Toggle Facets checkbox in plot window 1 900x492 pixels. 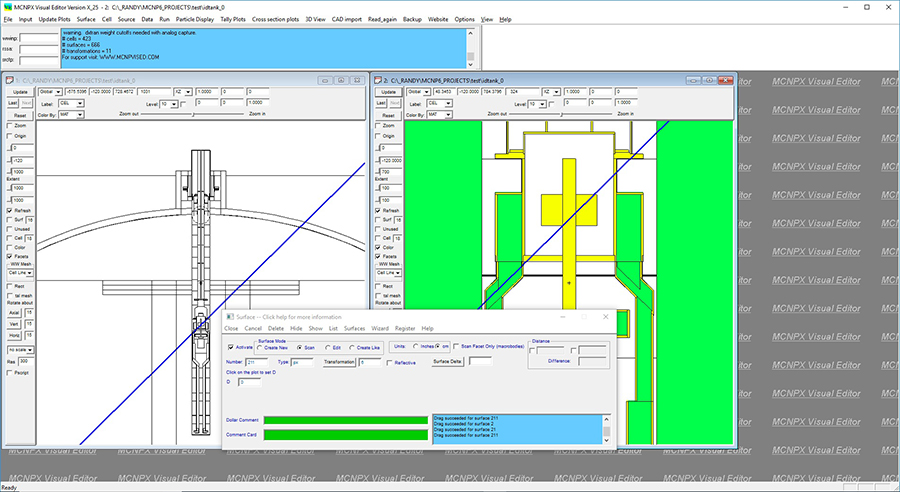pos(9,256)
